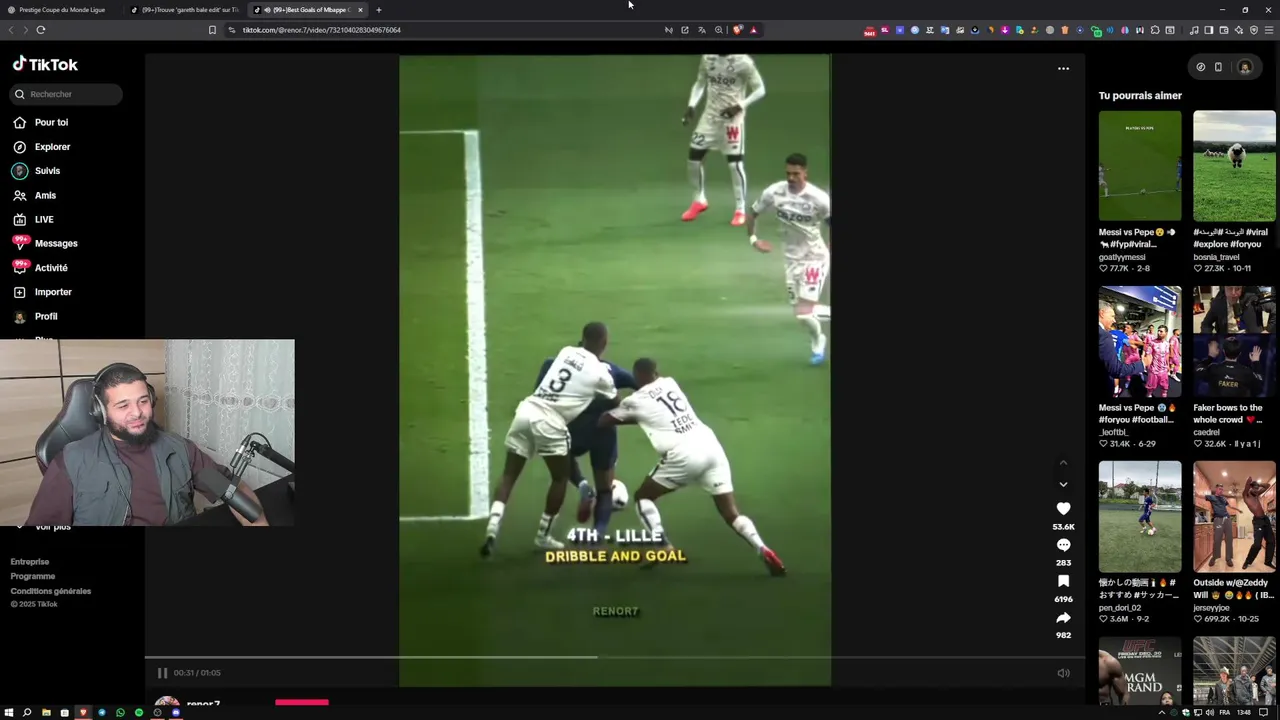Image resolution: width=1280 pixels, height=720 pixels.
Task: Open Windows taskbar search
Action: pyautogui.click(x=27, y=712)
